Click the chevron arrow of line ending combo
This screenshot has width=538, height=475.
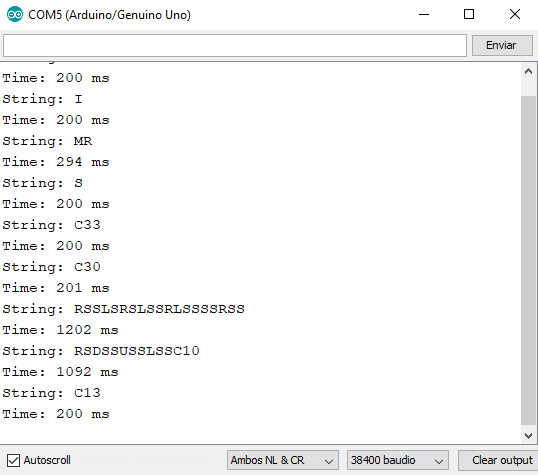329,461
